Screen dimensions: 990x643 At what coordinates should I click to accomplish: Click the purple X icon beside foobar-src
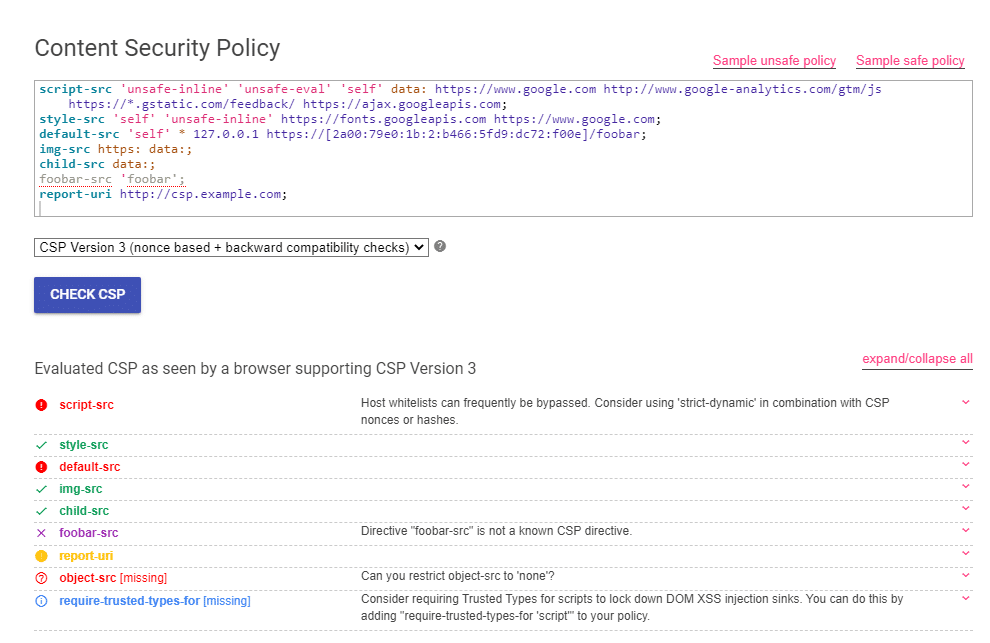42,533
